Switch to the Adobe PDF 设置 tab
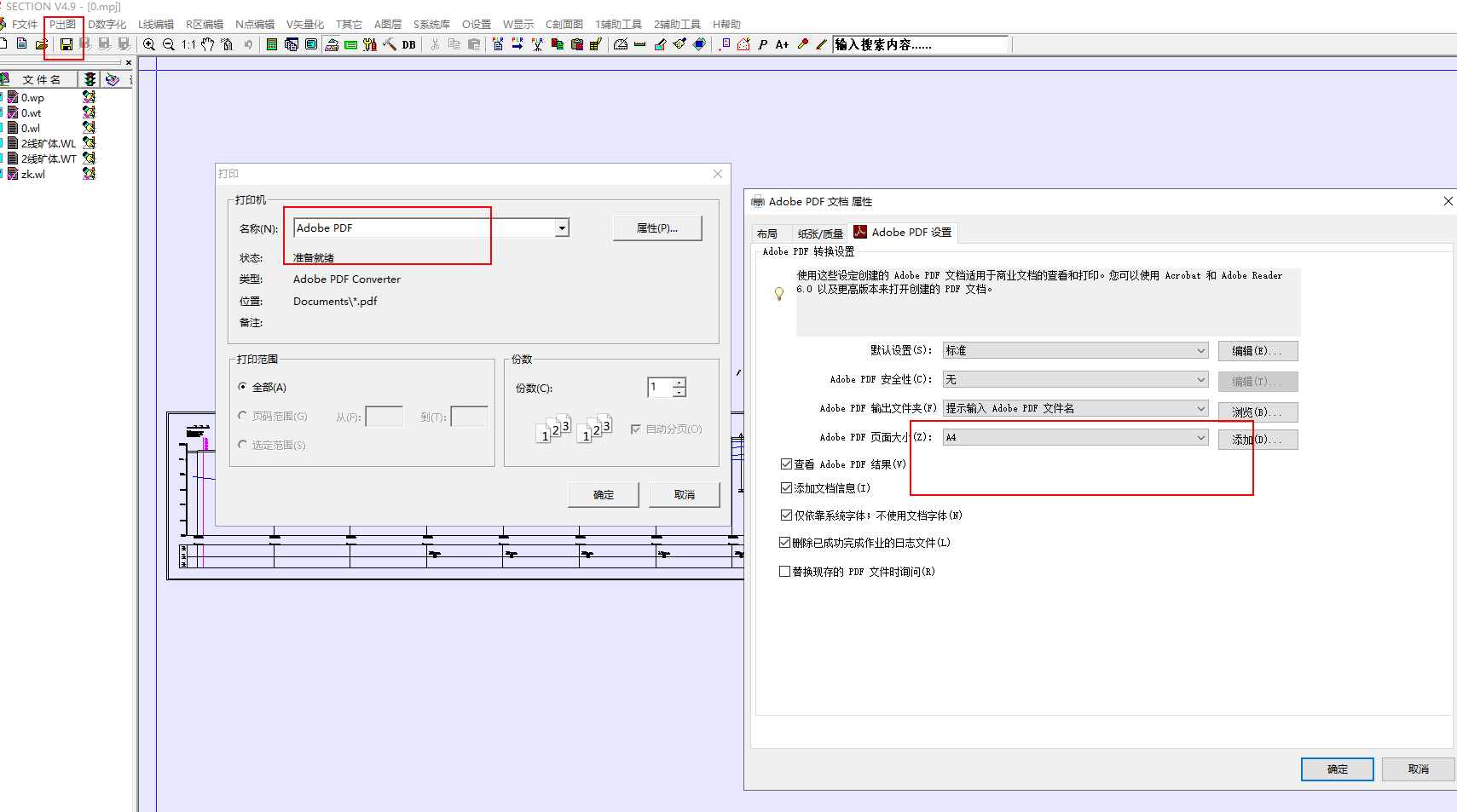Viewport: 1457px width, 812px height. click(905, 233)
